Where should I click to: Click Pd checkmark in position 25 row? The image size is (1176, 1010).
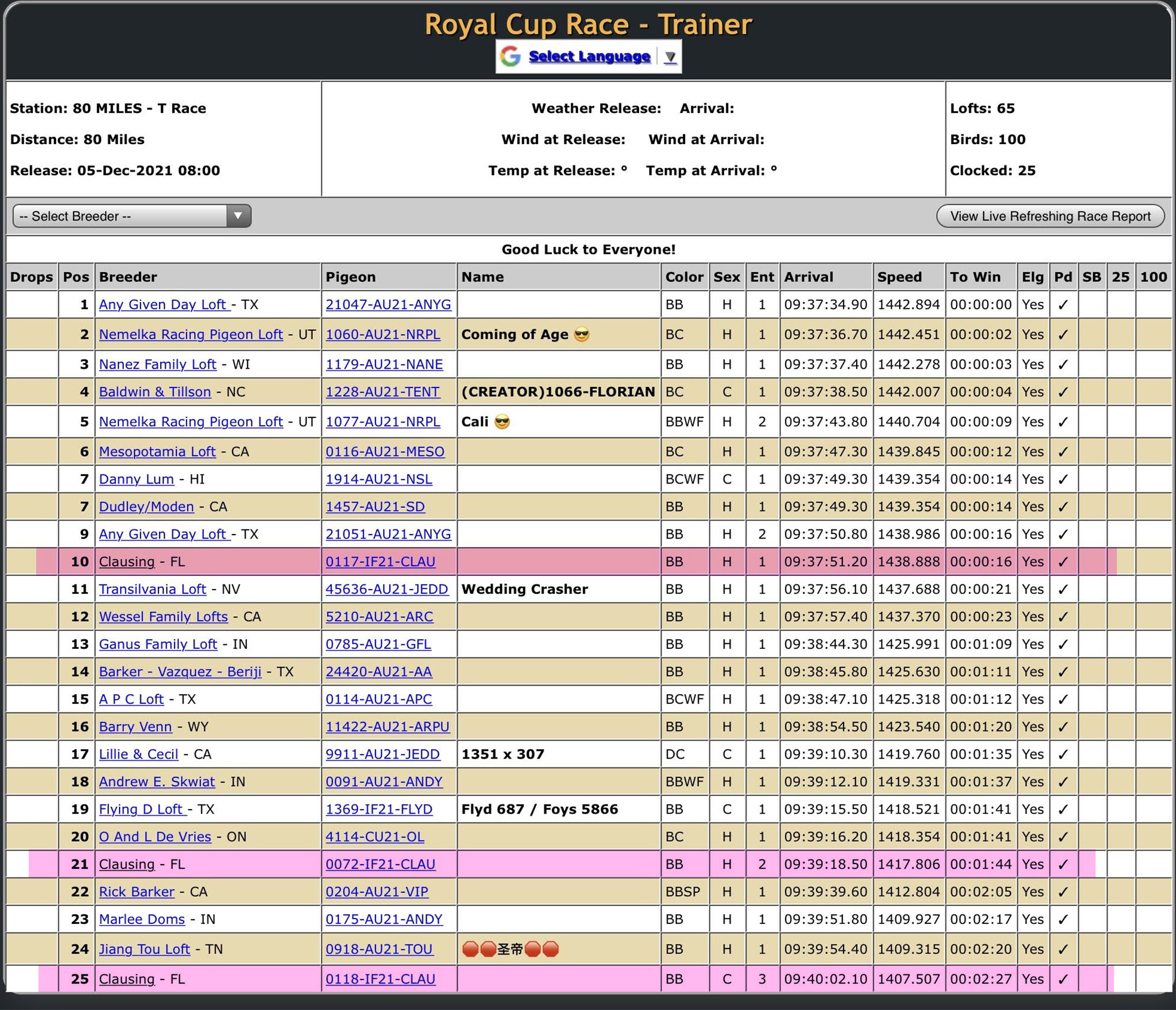(x=1063, y=979)
